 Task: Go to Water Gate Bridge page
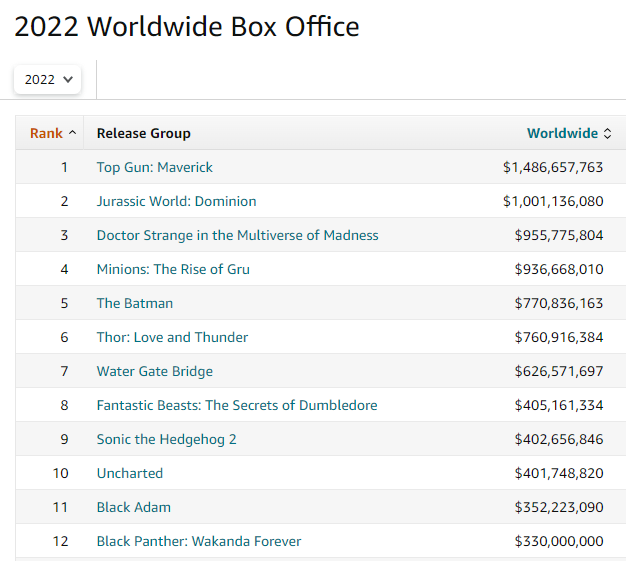coord(154,371)
